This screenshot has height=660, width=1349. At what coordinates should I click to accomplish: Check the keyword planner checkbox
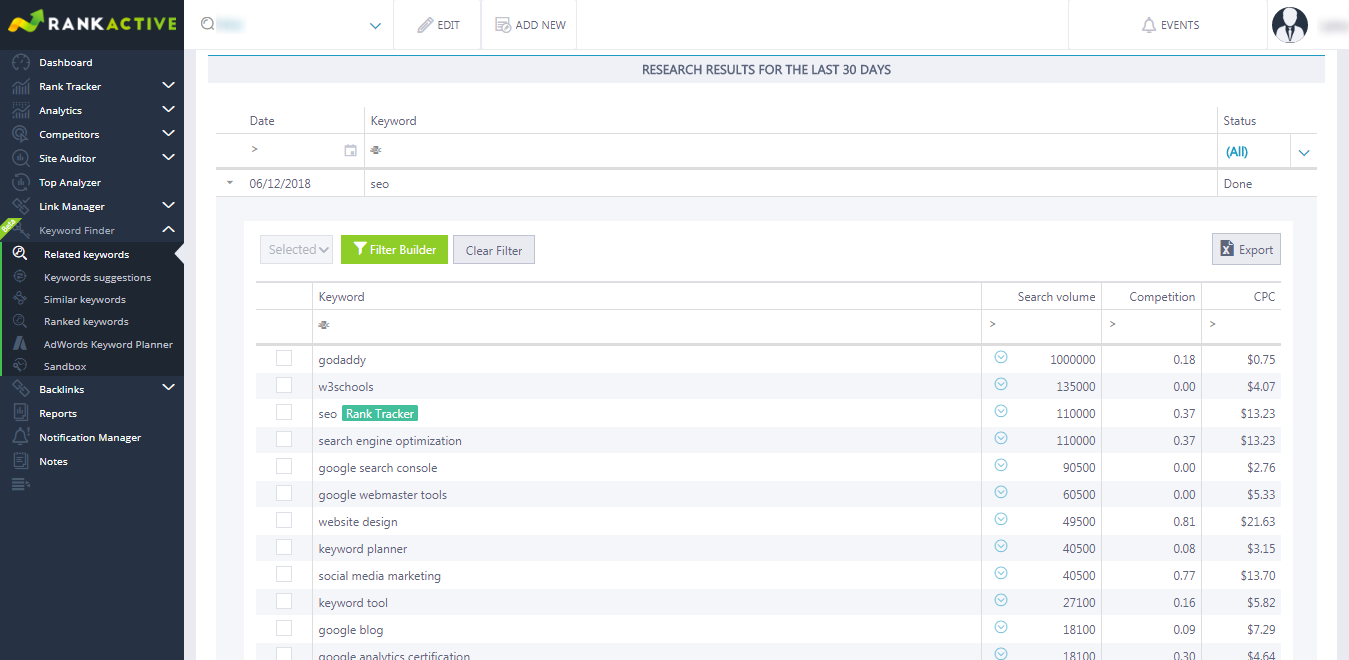[x=284, y=547]
